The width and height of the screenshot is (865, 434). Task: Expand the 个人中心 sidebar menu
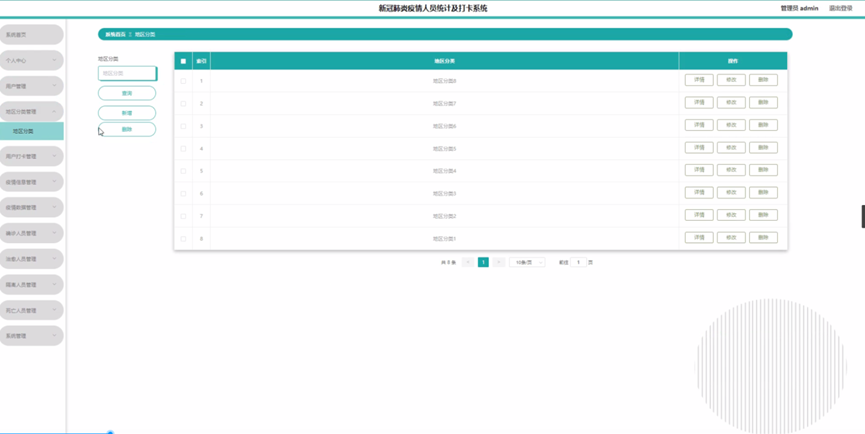coord(31,61)
